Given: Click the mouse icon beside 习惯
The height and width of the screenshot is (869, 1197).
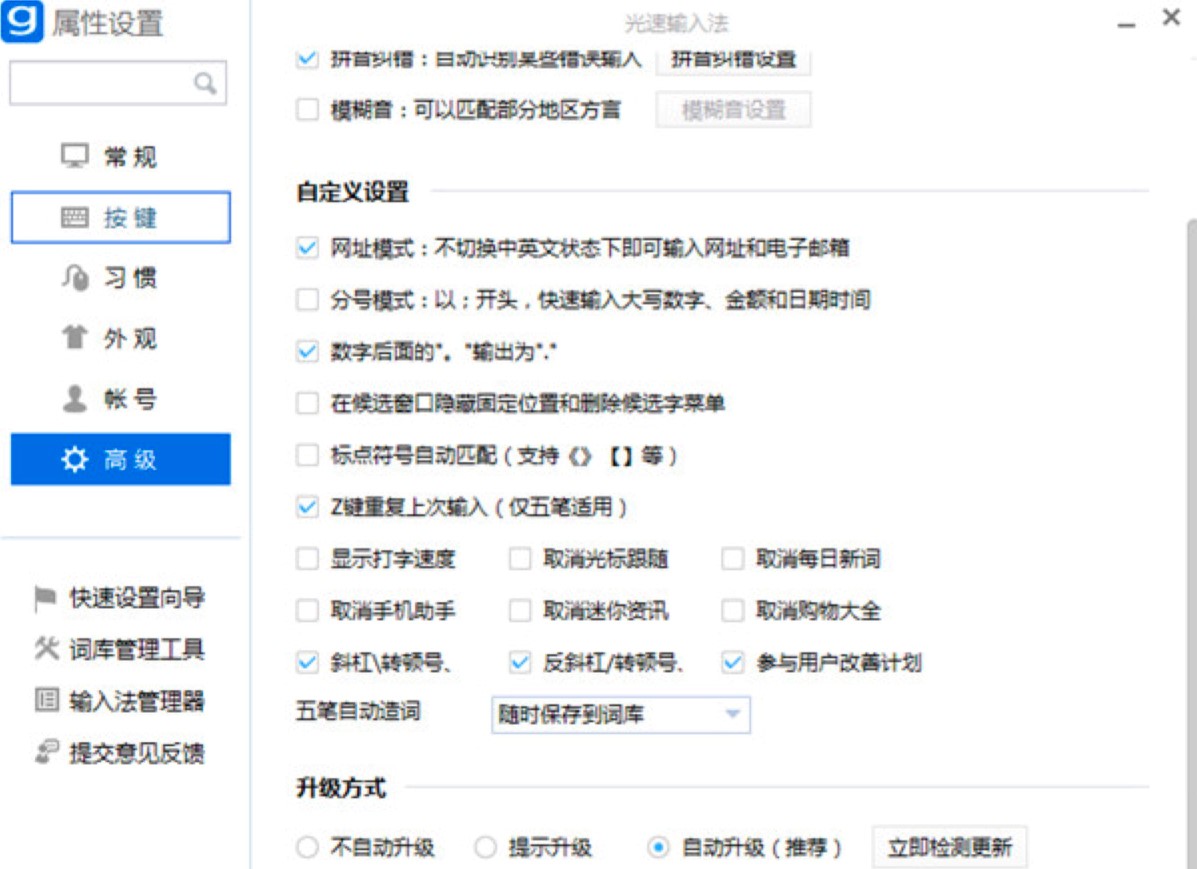Looking at the screenshot, I should pos(75,277).
